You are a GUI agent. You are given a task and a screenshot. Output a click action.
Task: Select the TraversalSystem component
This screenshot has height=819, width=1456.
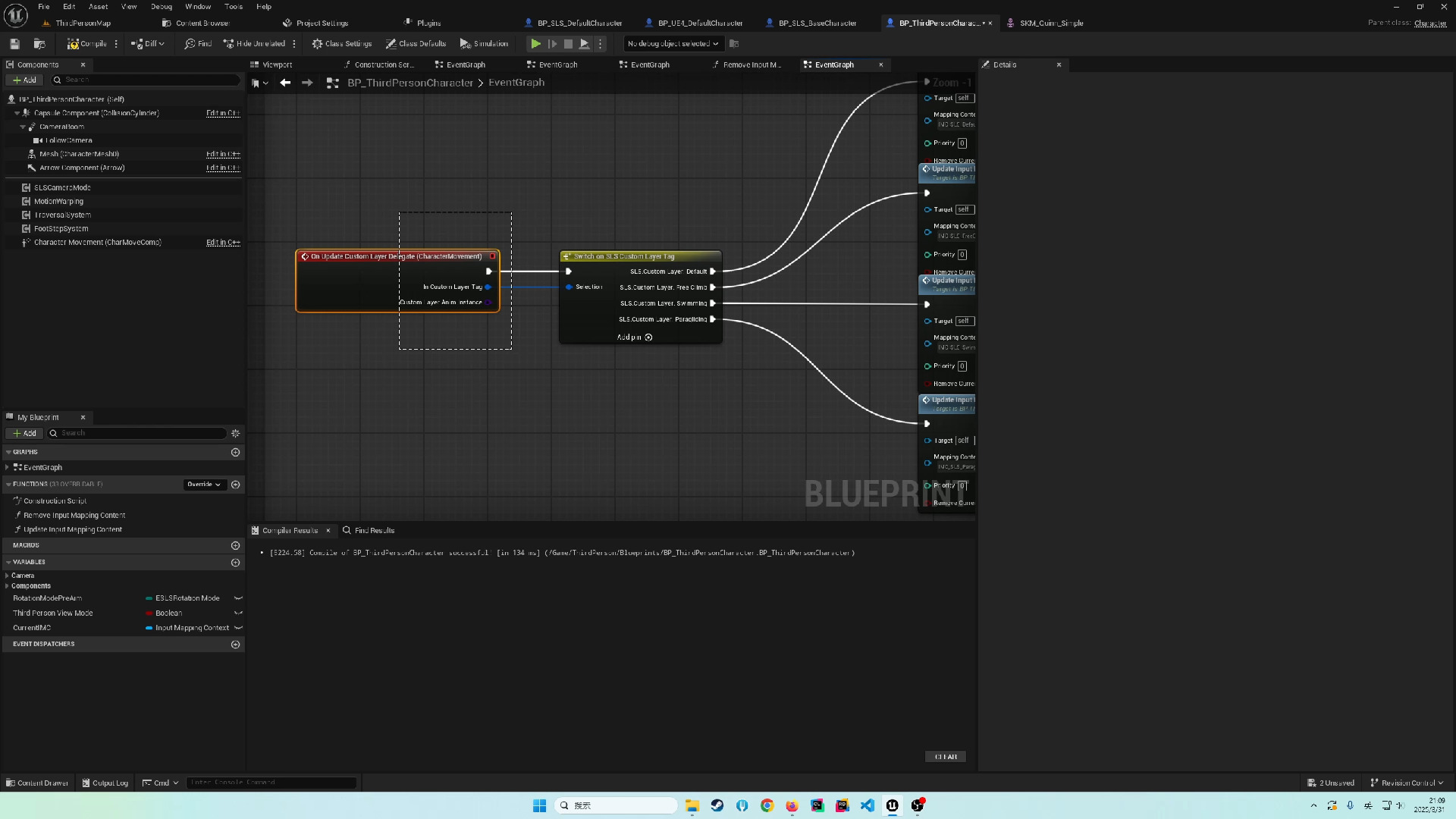coord(62,215)
